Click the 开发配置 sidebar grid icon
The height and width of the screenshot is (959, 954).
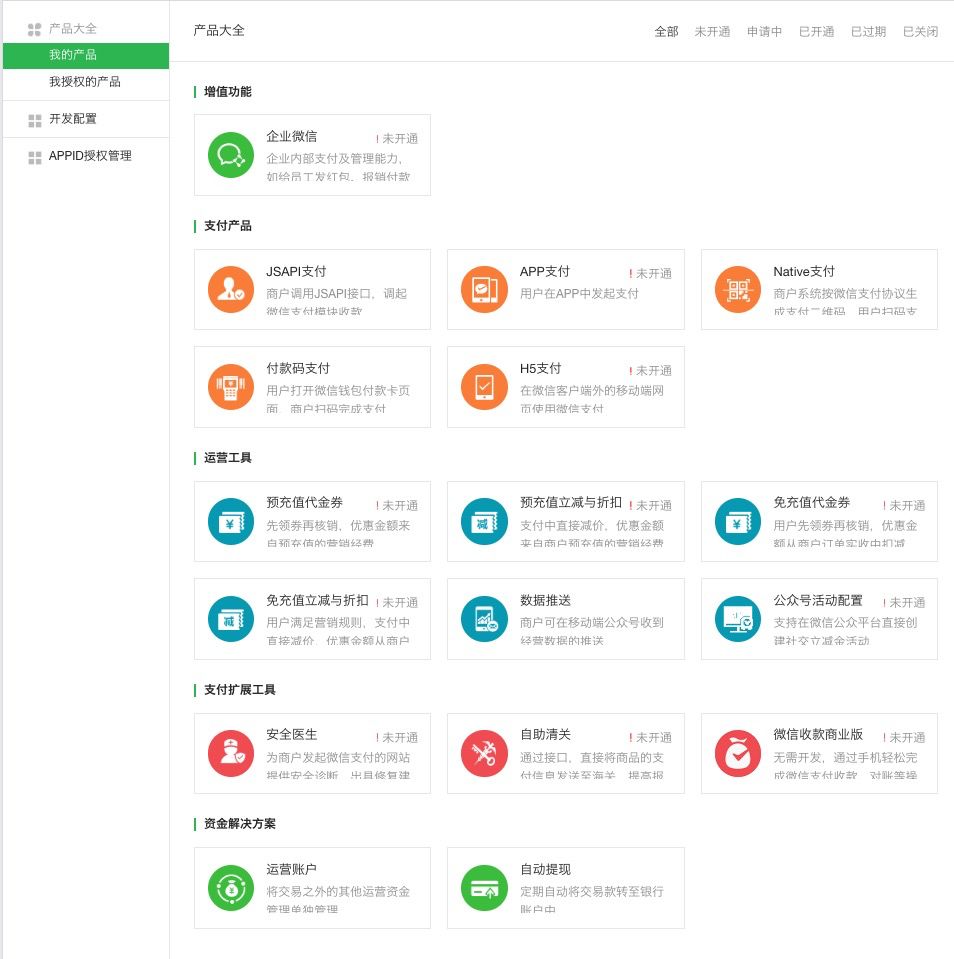[x=34, y=120]
